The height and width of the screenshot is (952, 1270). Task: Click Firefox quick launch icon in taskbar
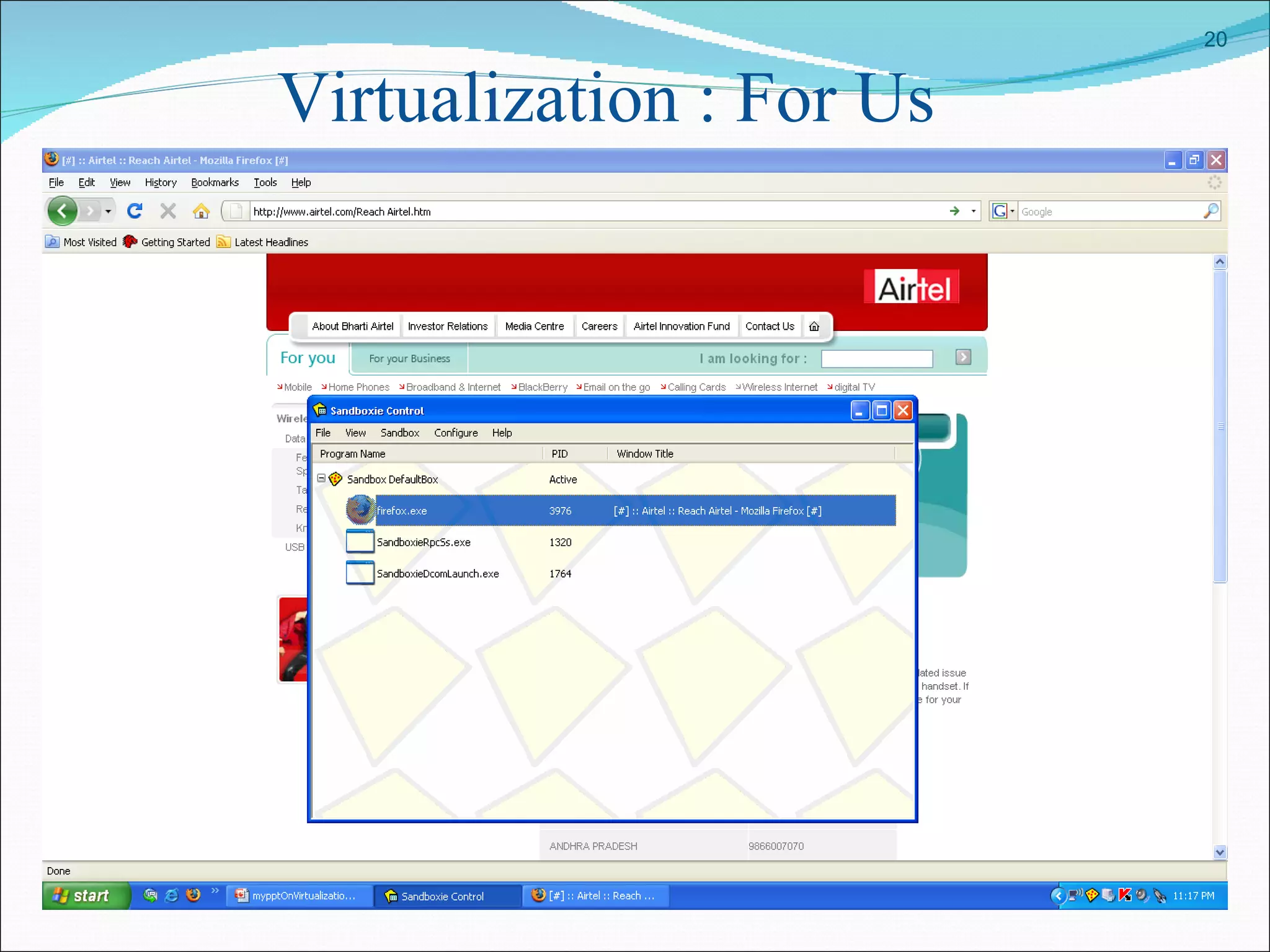coord(193,895)
